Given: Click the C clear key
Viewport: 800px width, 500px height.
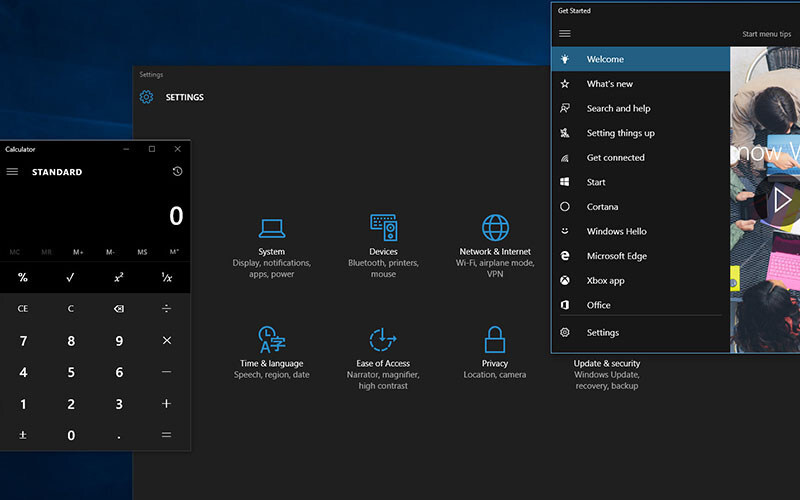Looking at the screenshot, I should coord(71,309).
